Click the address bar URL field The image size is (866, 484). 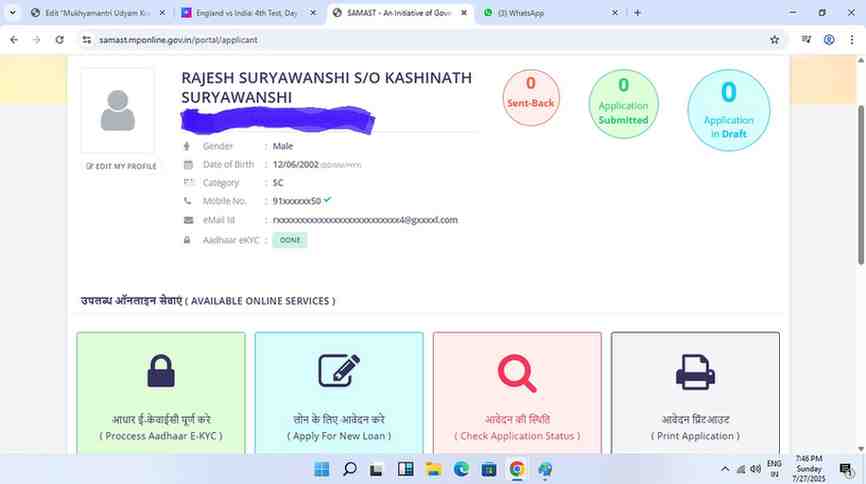coord(431,40)
